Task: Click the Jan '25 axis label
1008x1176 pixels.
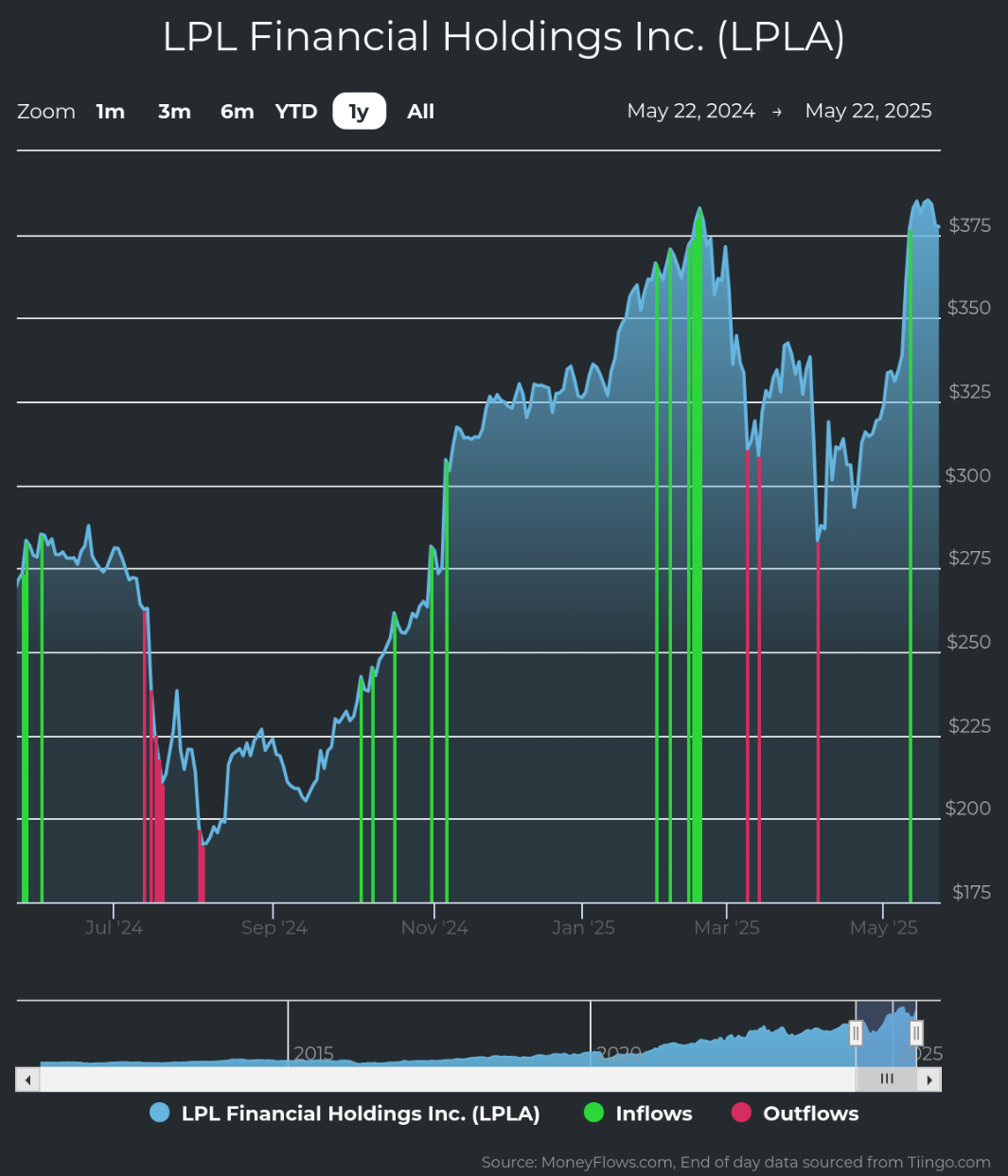Action: (584, 928)
